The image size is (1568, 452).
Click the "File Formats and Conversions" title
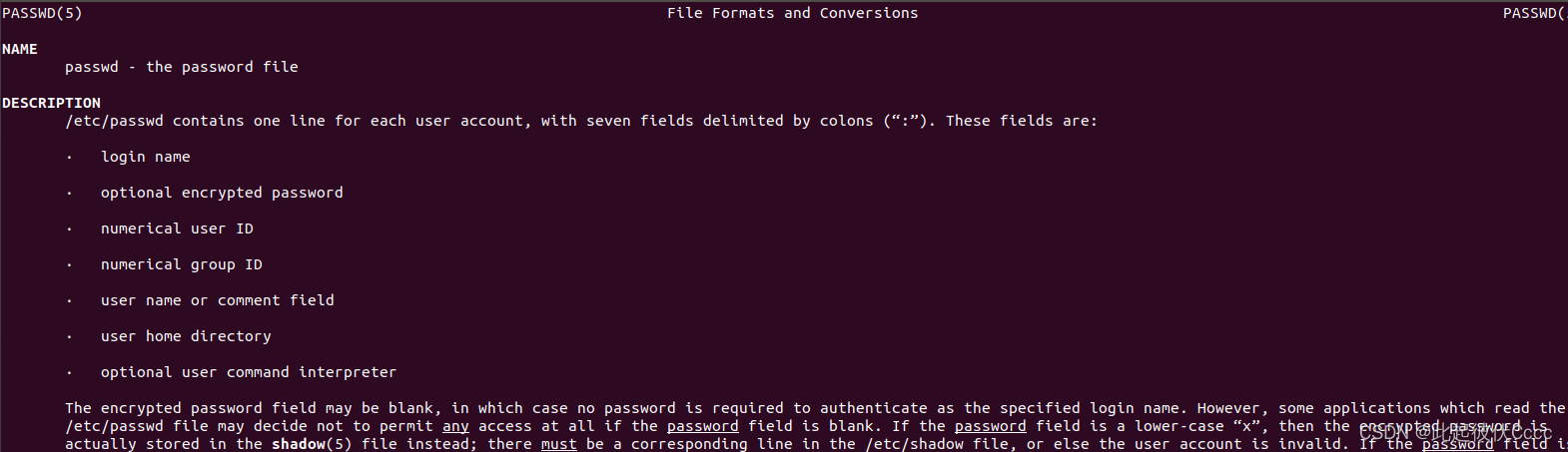(792, 13)
